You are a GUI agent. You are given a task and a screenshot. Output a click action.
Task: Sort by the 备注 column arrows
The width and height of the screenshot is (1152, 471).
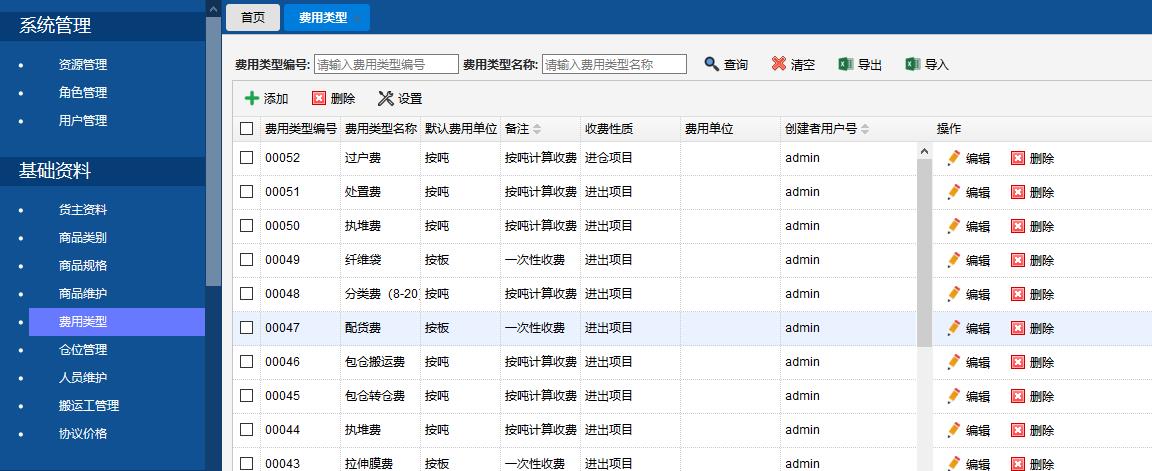[537, 129]
